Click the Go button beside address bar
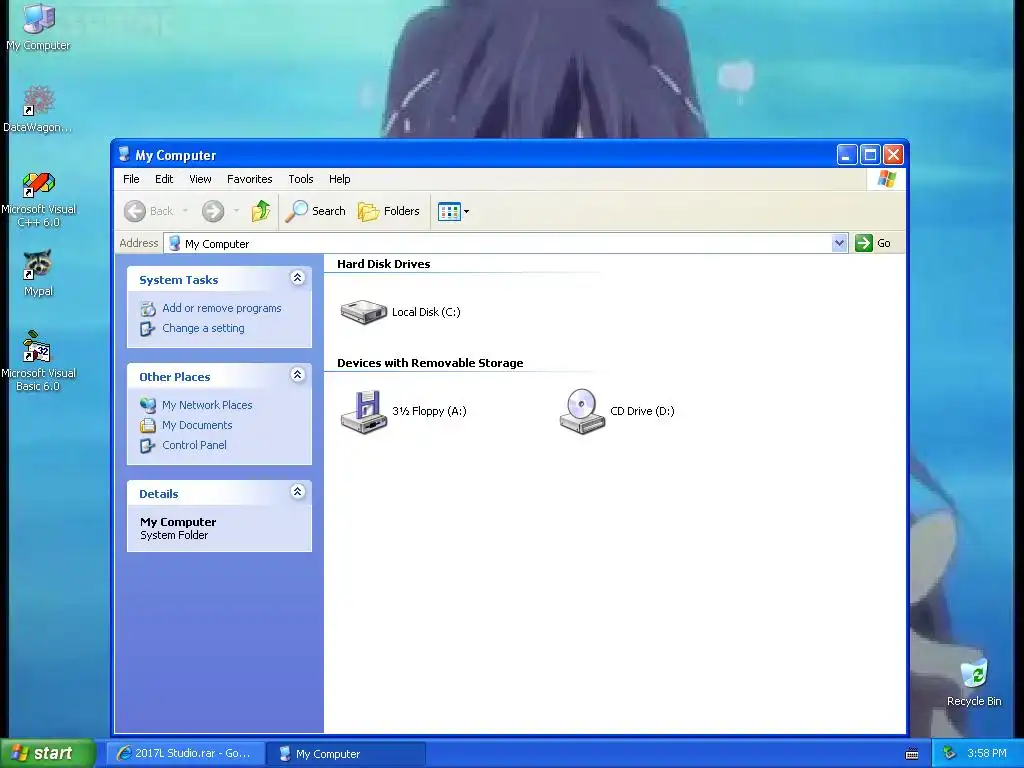 pyautogui.click(x=873, y=243)
